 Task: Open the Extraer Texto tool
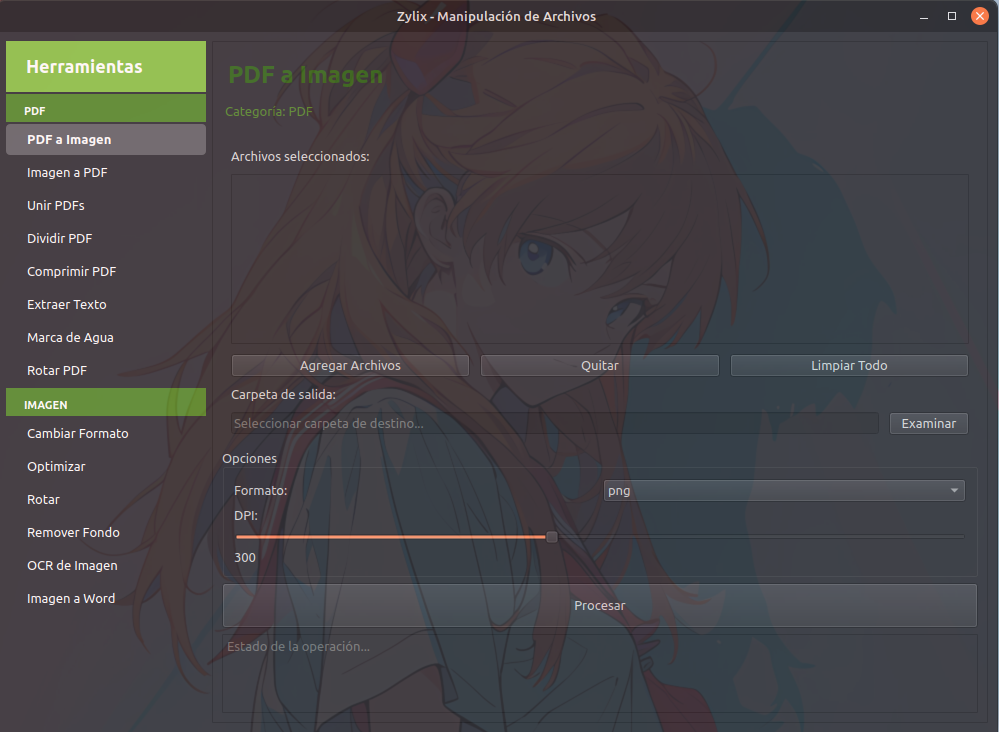(x=106, y=305)
